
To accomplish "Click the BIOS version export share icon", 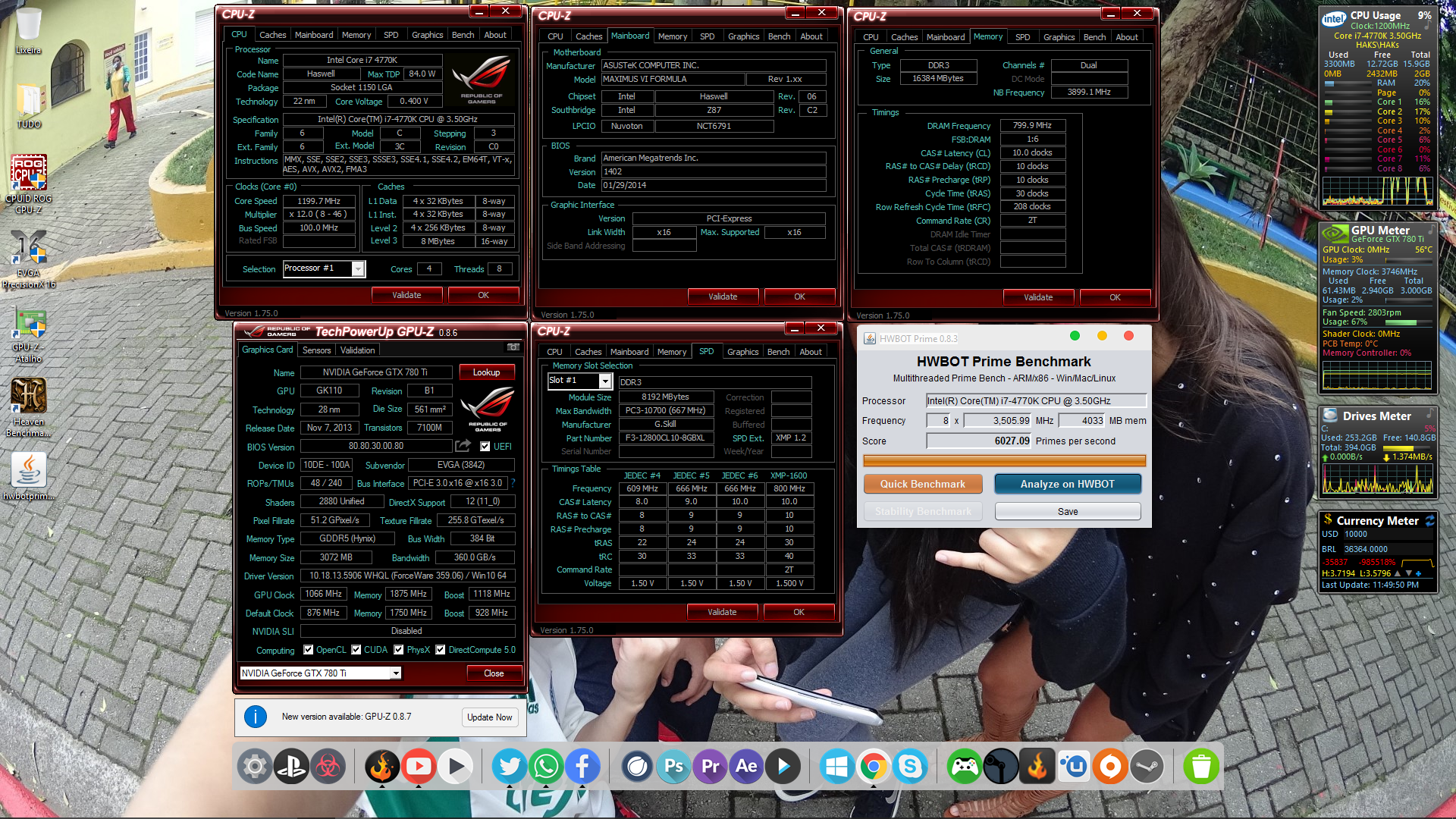I will pyautogui.click(x=463, y=446).
